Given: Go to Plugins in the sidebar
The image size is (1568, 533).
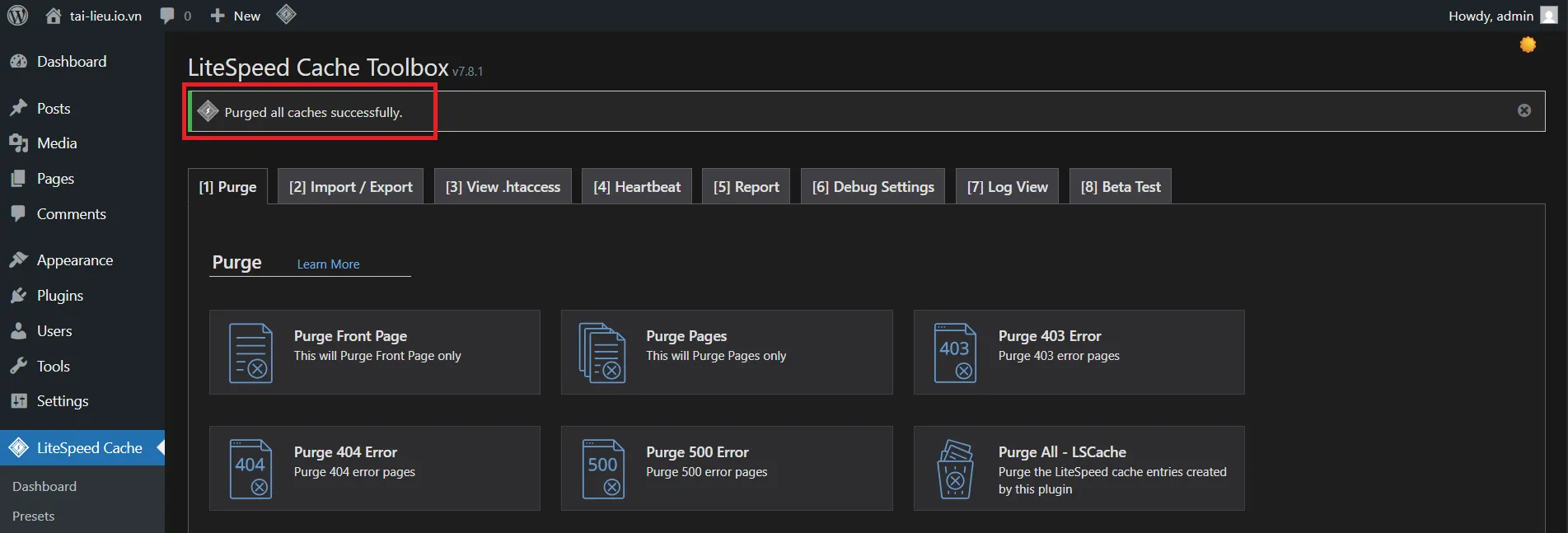Looking at the screenshot, I should coord(60,296).
